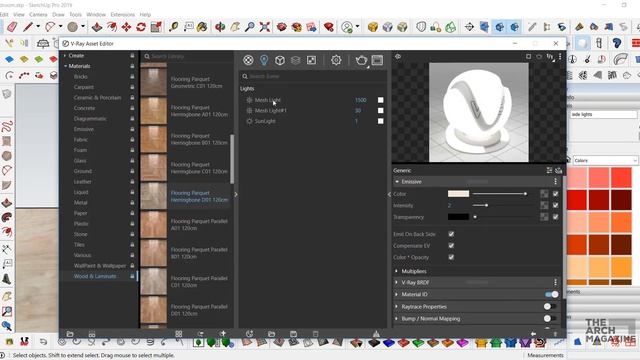Open material preview options menu
This screenshot has height=360, width=640.
point(560,57)
